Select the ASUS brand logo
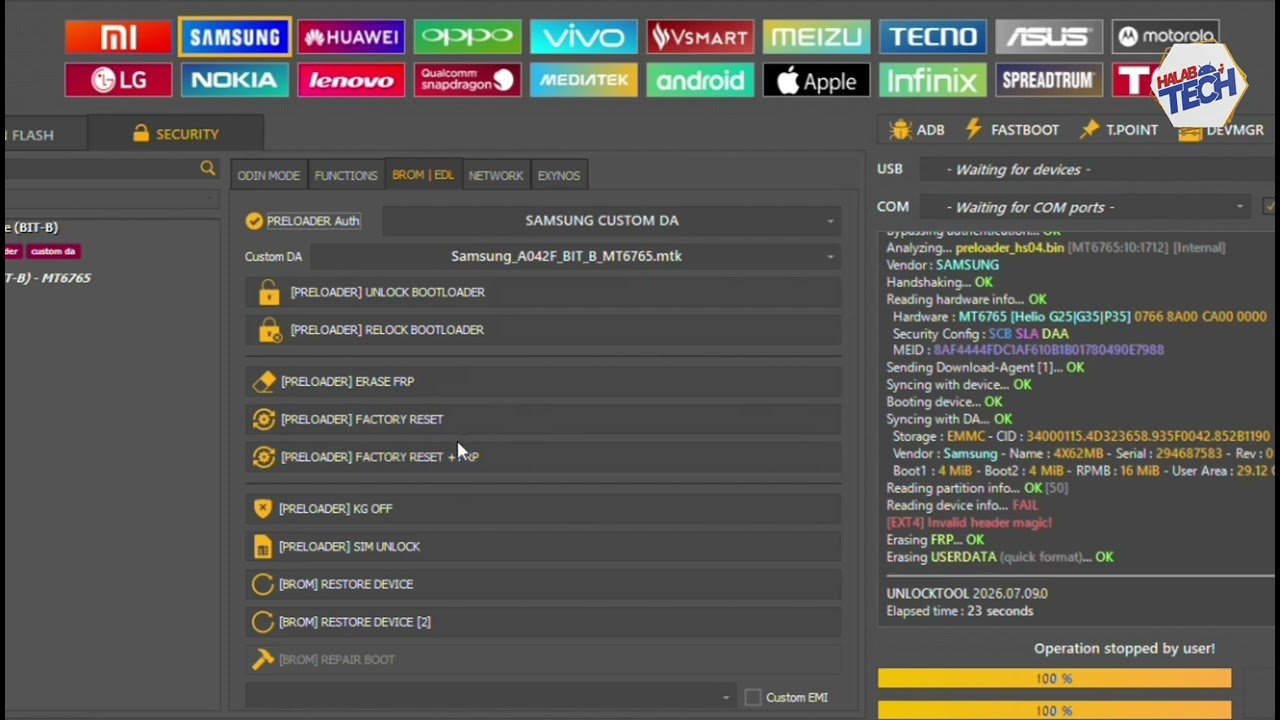Viewport: 1280px width, 720px height. point(1049,38)
